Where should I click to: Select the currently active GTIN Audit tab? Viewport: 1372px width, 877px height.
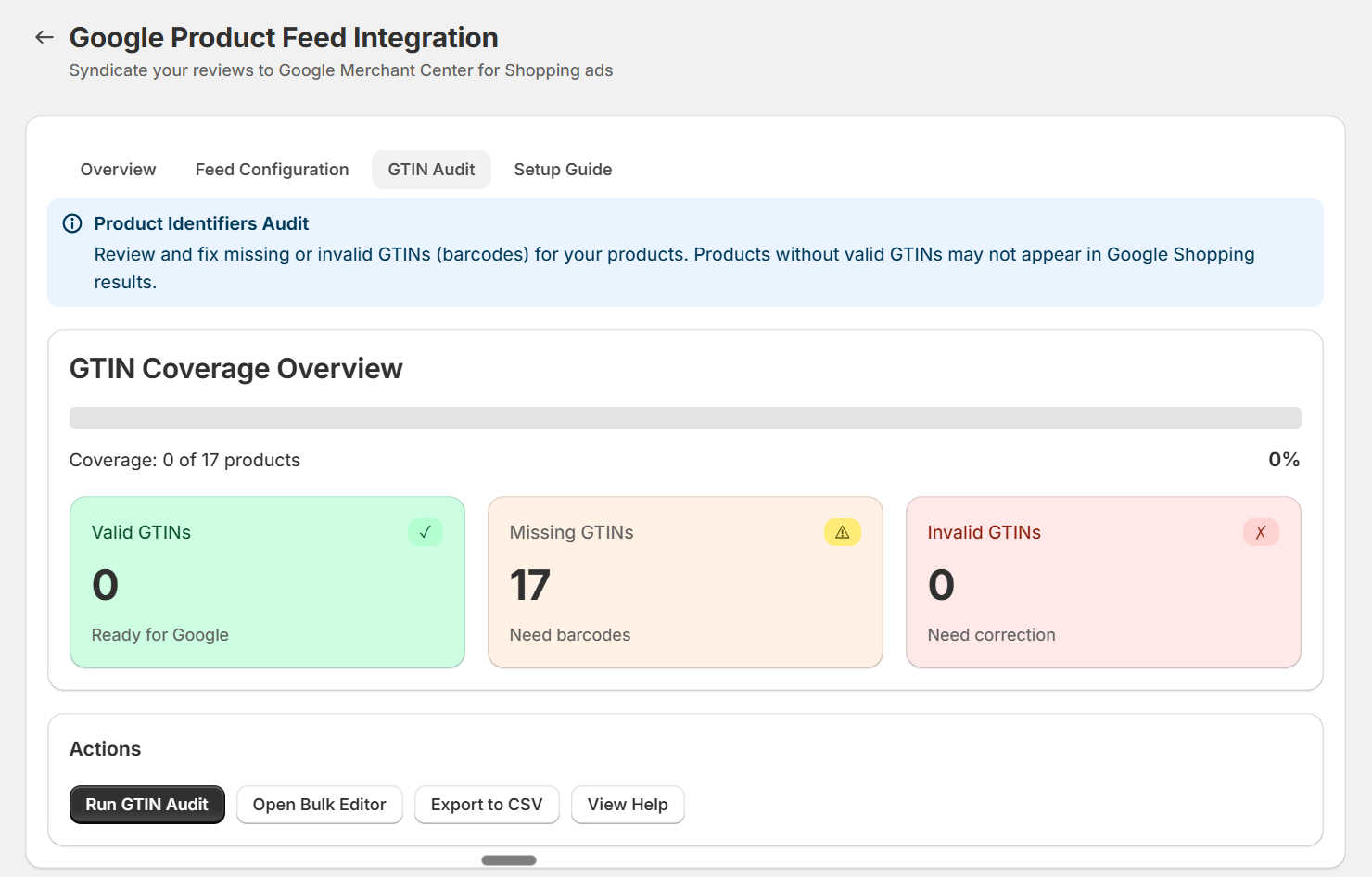coord(431,169)
